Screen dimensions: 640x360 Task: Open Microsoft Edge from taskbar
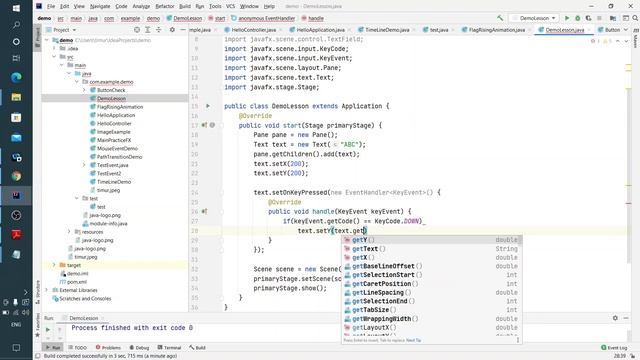(x=16, y=77)
